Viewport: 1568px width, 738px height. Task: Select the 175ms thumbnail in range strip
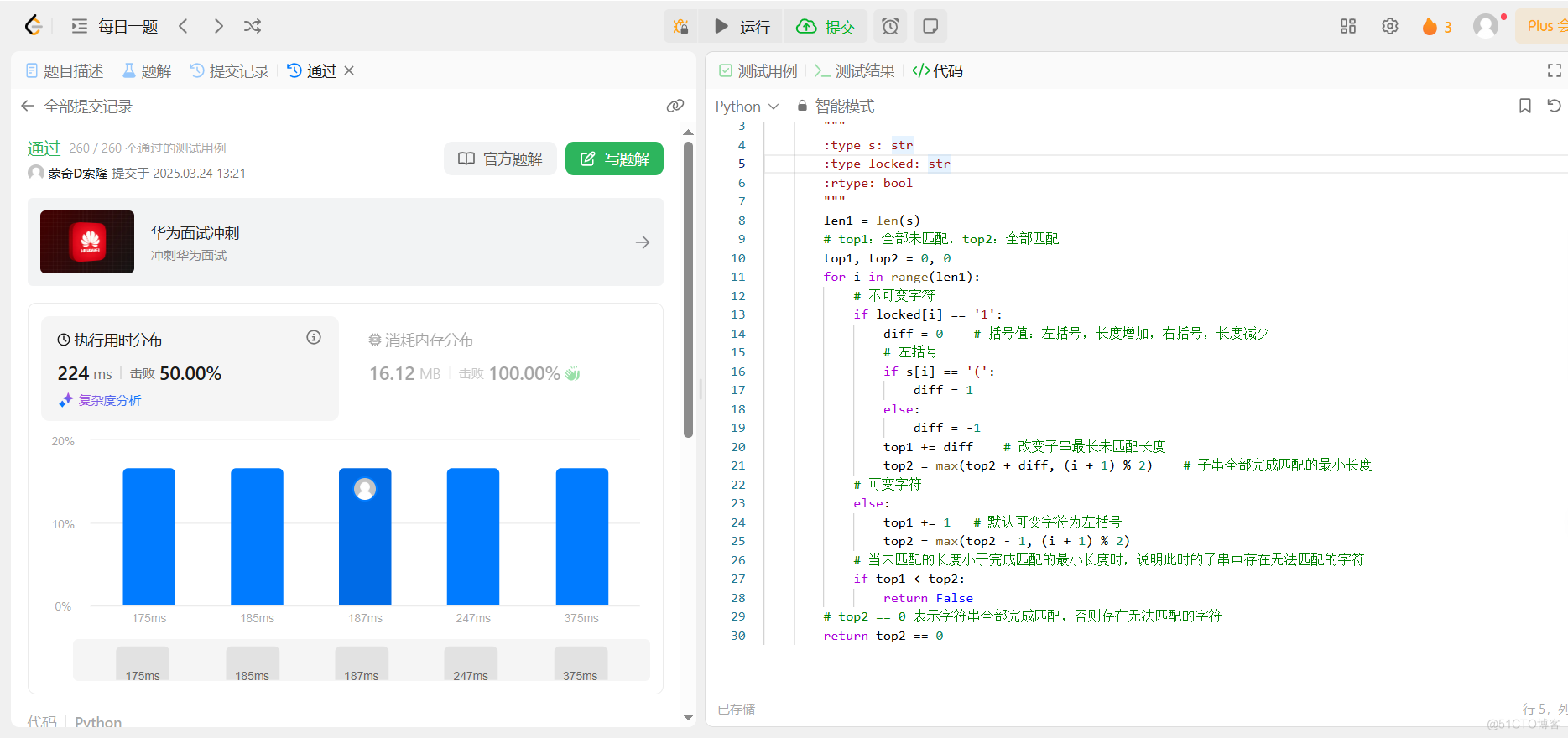tap(143, 663)
